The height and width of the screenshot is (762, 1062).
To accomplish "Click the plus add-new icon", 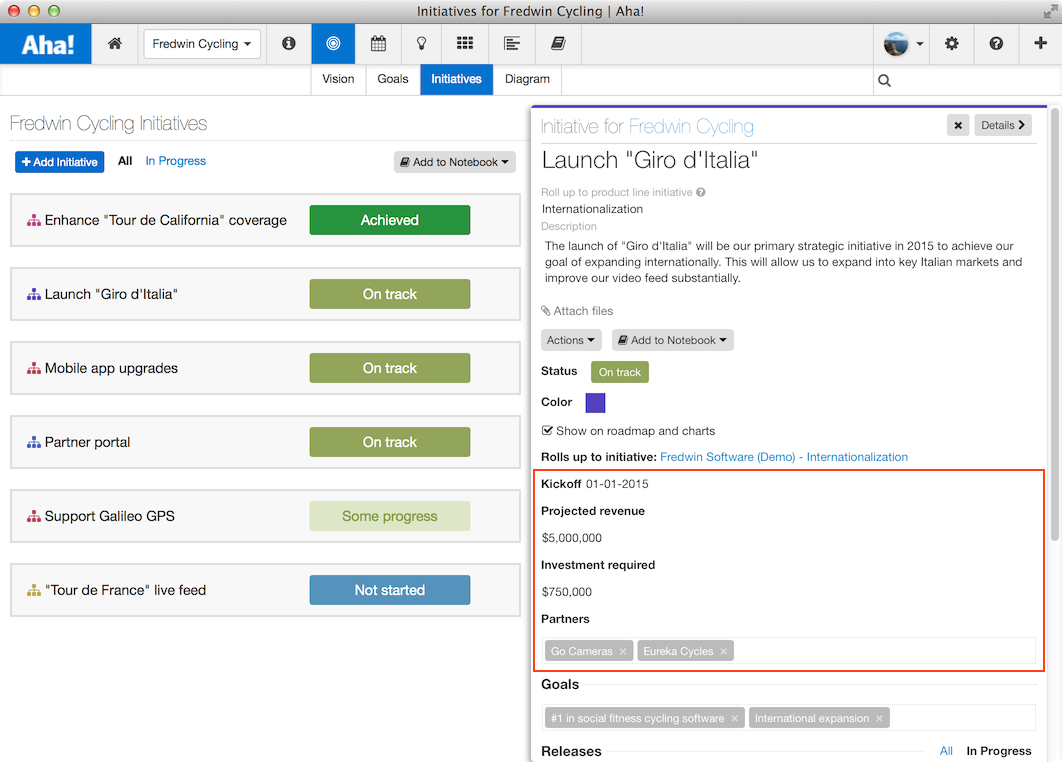I will tap(1040, 43).
